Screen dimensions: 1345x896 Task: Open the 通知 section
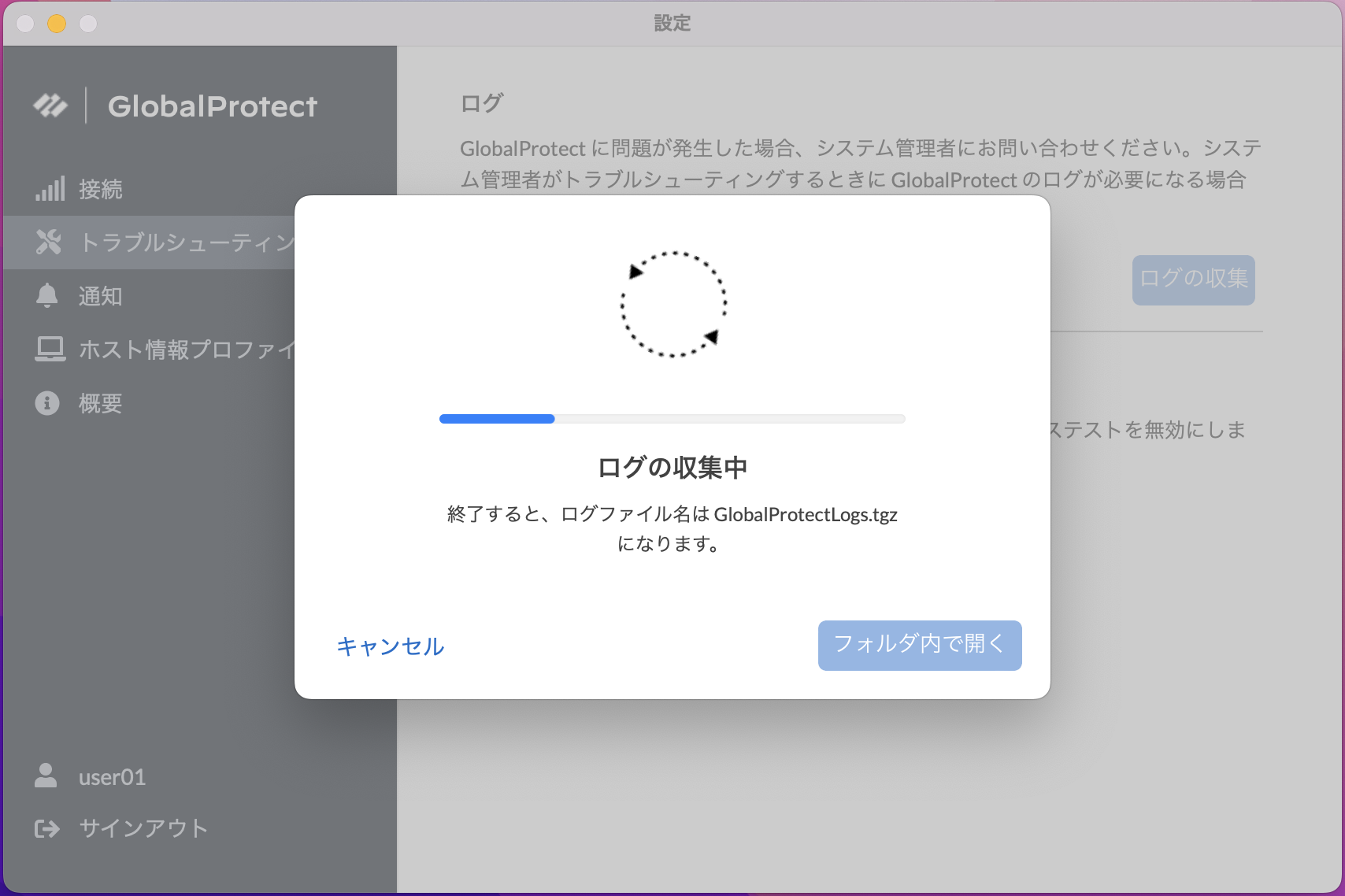[150, 296]
